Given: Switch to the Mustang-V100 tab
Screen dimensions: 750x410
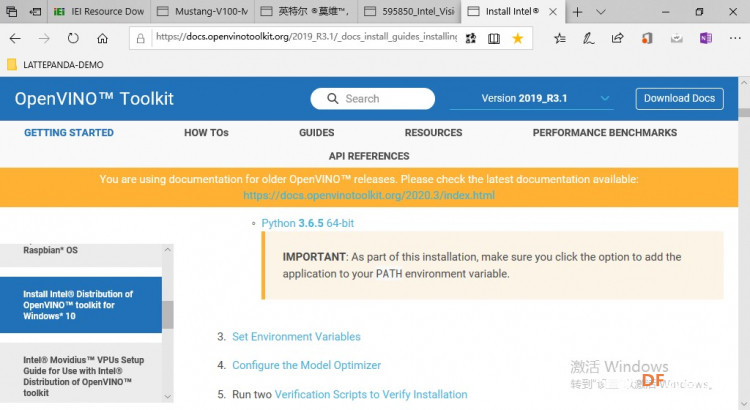Looking at the screenshot, I should point(203,11).
